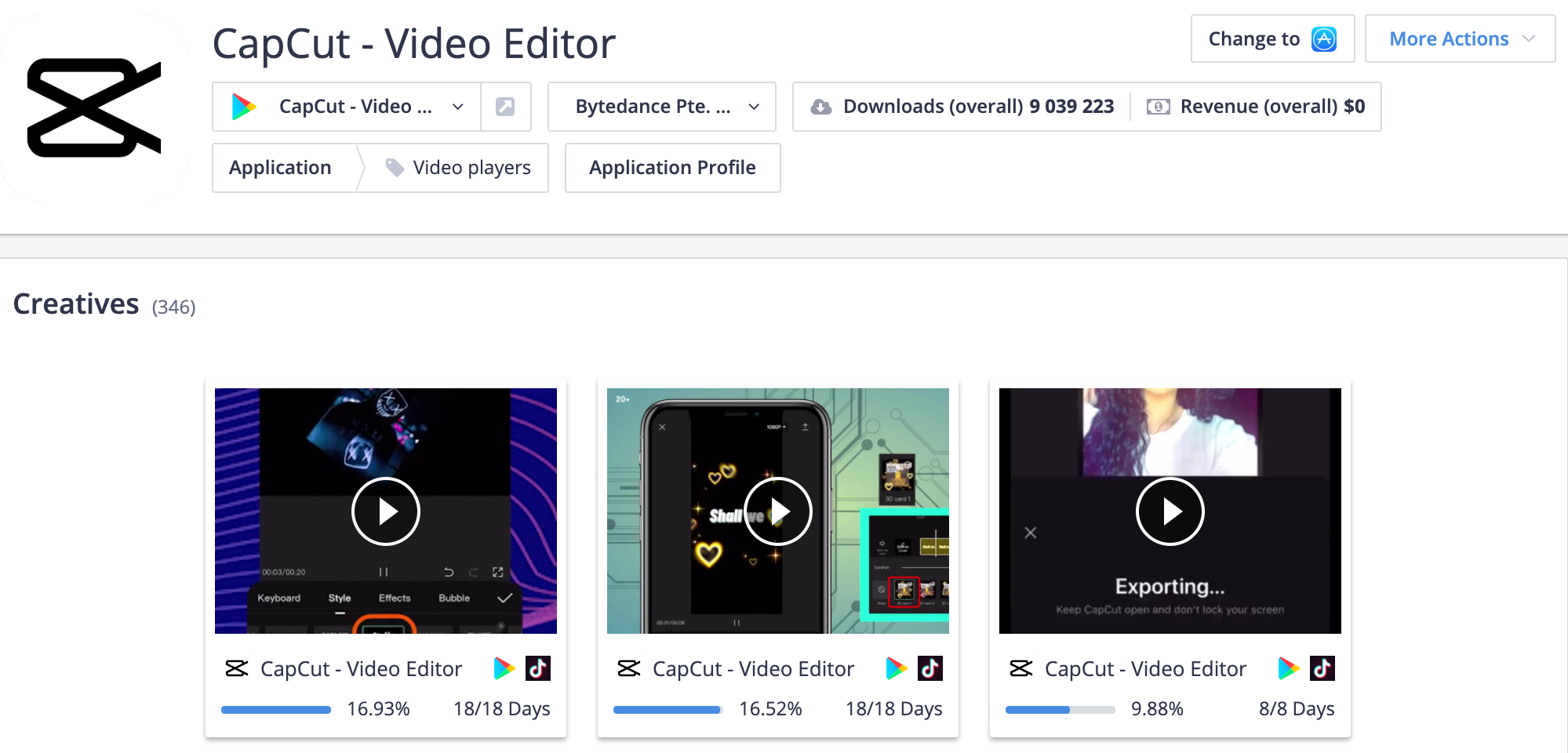
Task: Click TikTok icon on 9.88% card
Action: click(x=1322, y=668)
